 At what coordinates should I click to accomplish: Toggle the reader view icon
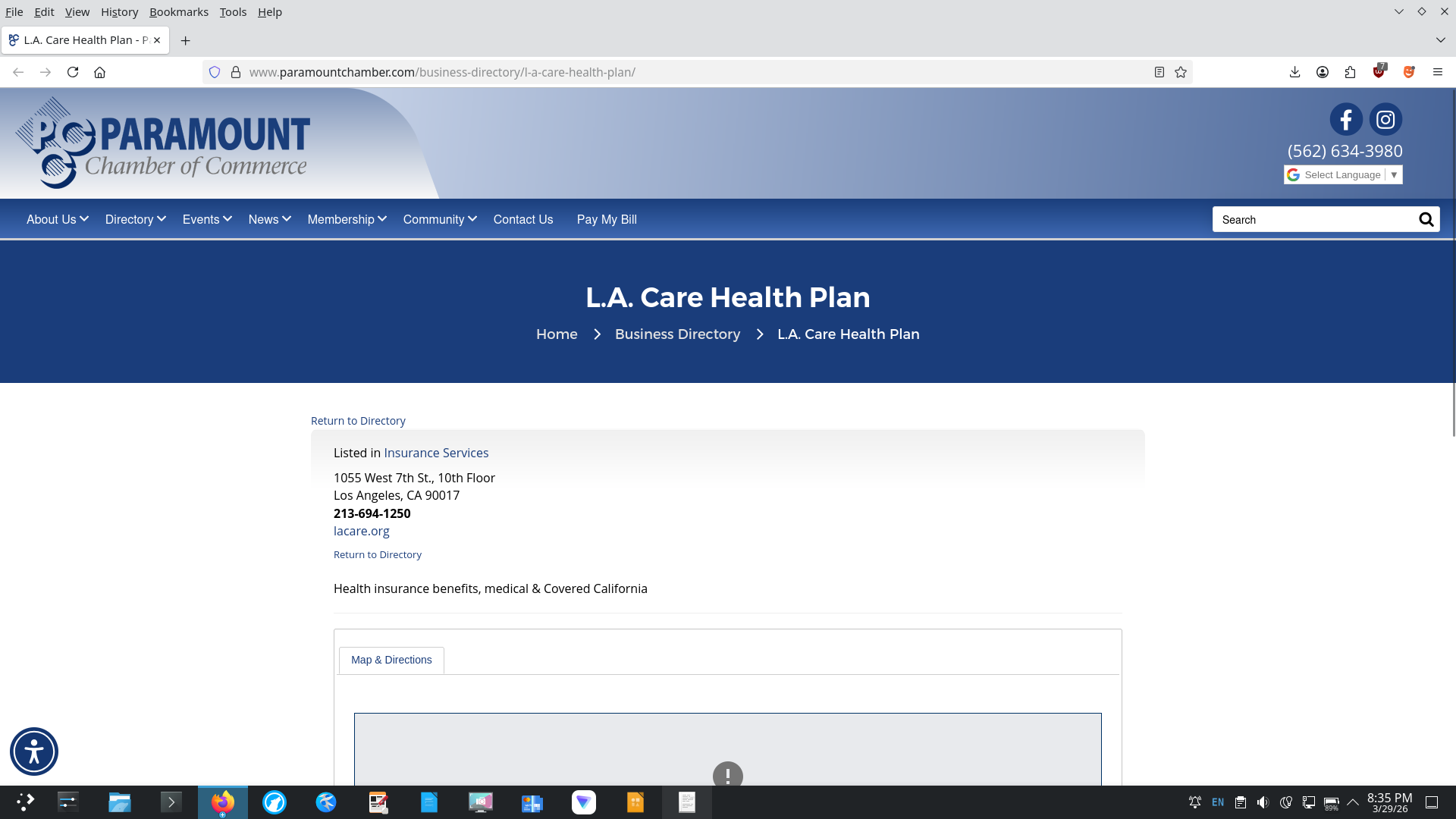pos(1159,72)
